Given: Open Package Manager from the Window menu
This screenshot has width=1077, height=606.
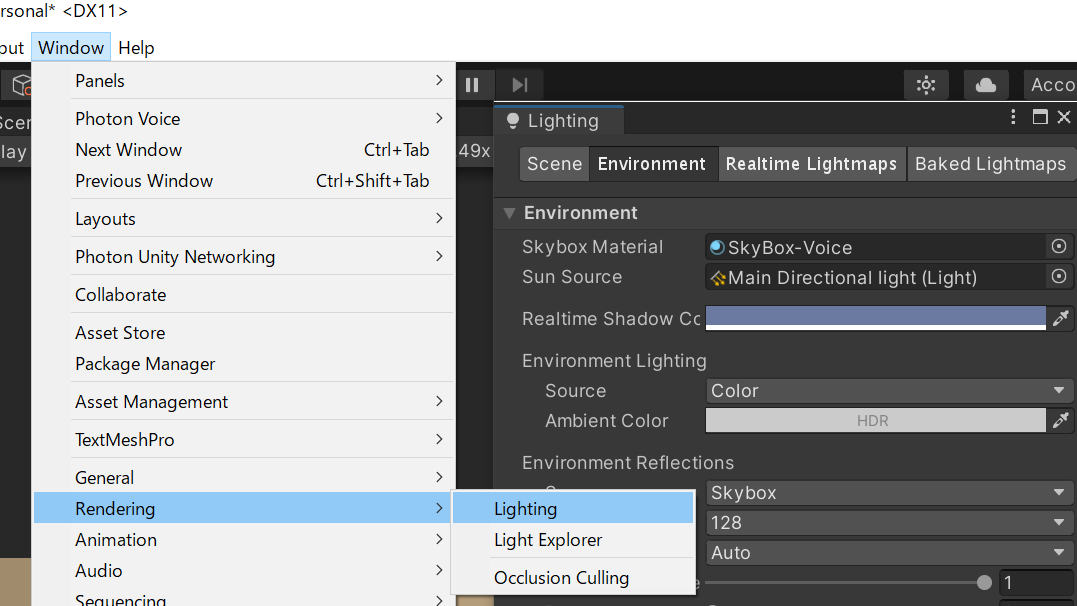Looking at the screenshot, I should (x=145, y=364).
